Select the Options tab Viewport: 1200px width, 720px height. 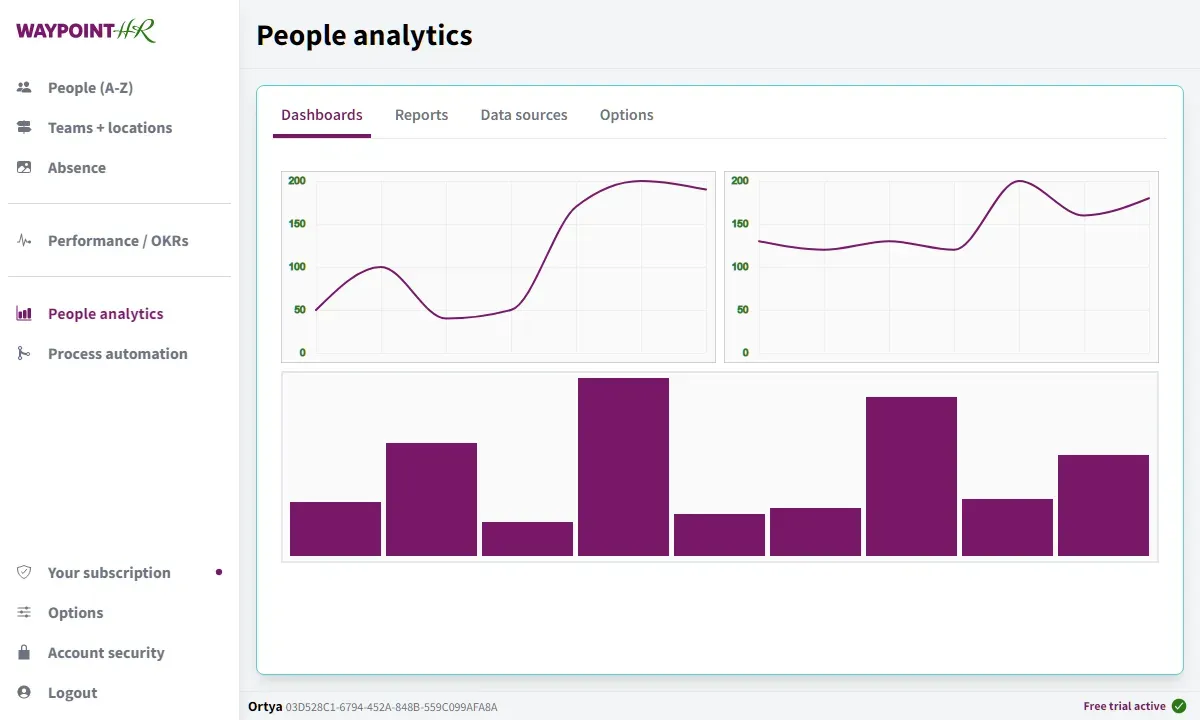[626, 114]
